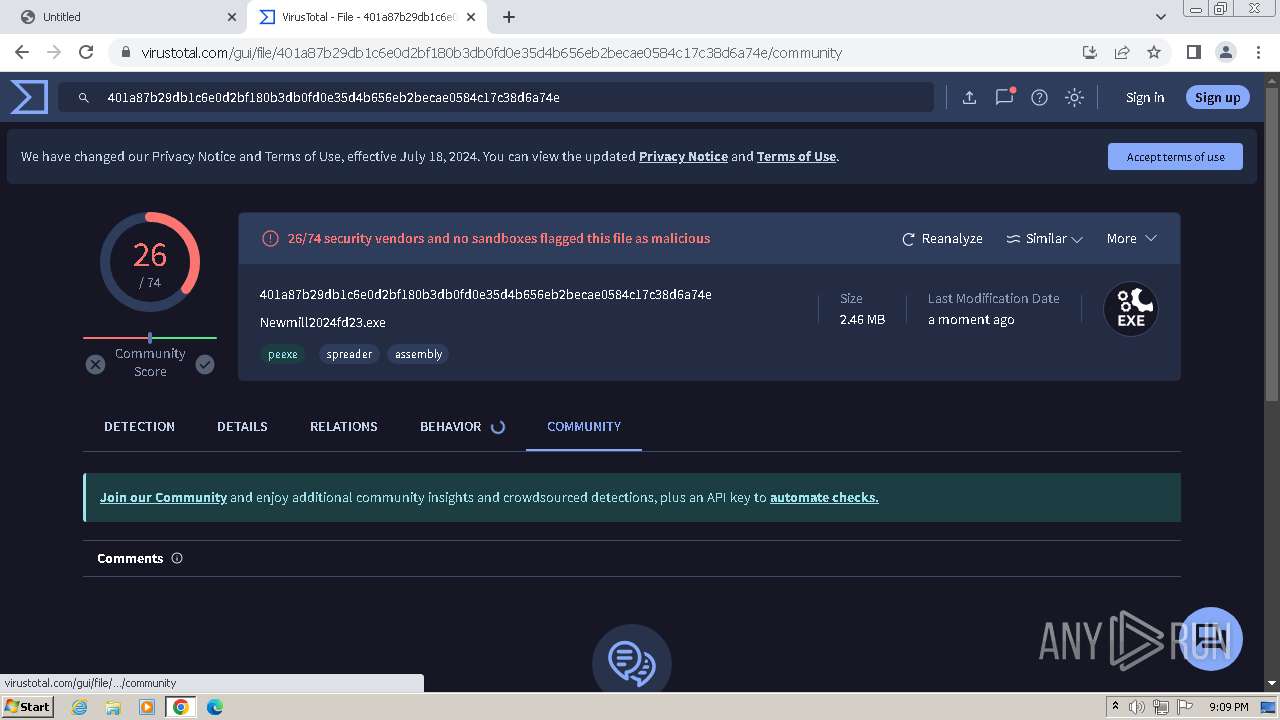Click the hash search input field

point(496,97)
